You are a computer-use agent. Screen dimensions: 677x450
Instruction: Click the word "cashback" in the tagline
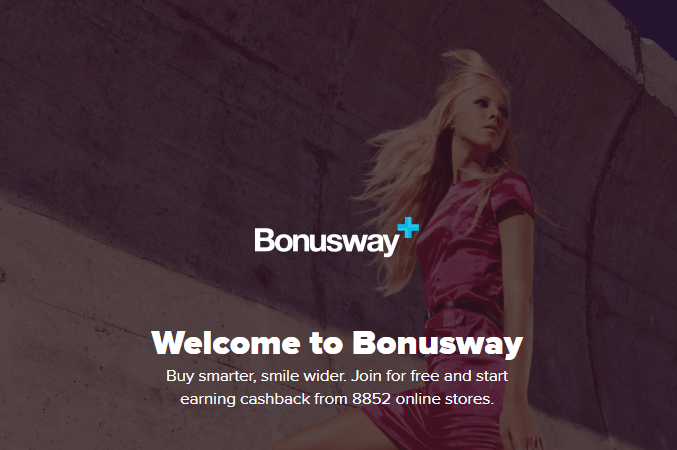point(275,399)
